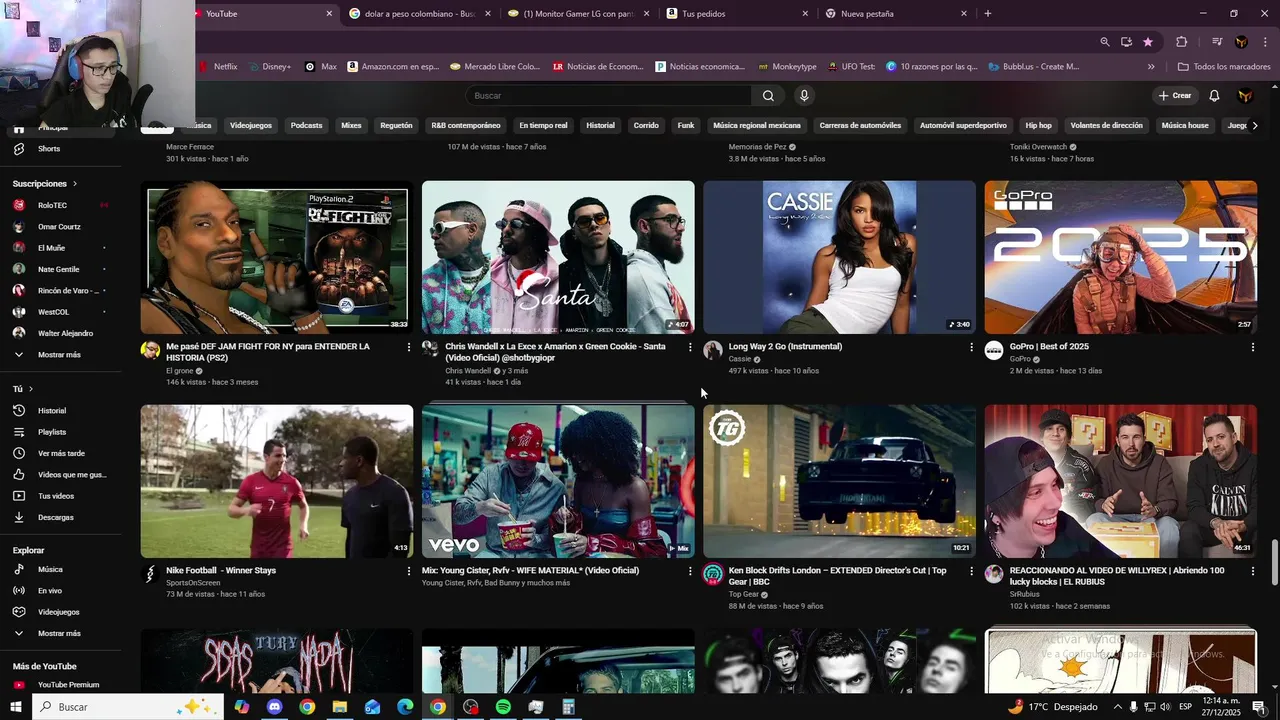
Task: Open the Windows Start button
Action: tap(16, 707)
